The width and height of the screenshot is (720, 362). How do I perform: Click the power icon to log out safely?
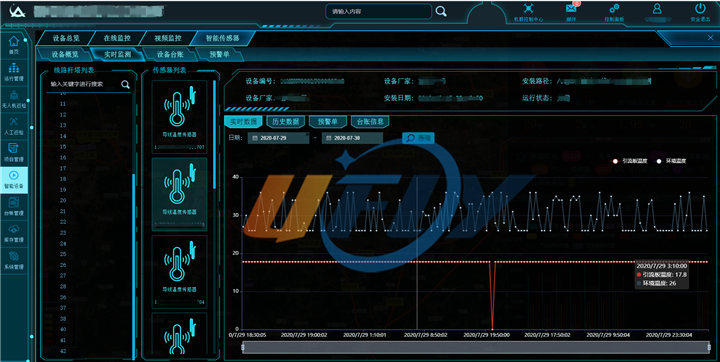700,12
